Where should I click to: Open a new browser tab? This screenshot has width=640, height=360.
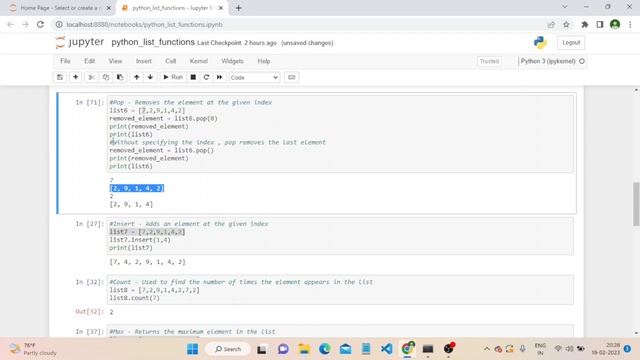coord(239,8)
